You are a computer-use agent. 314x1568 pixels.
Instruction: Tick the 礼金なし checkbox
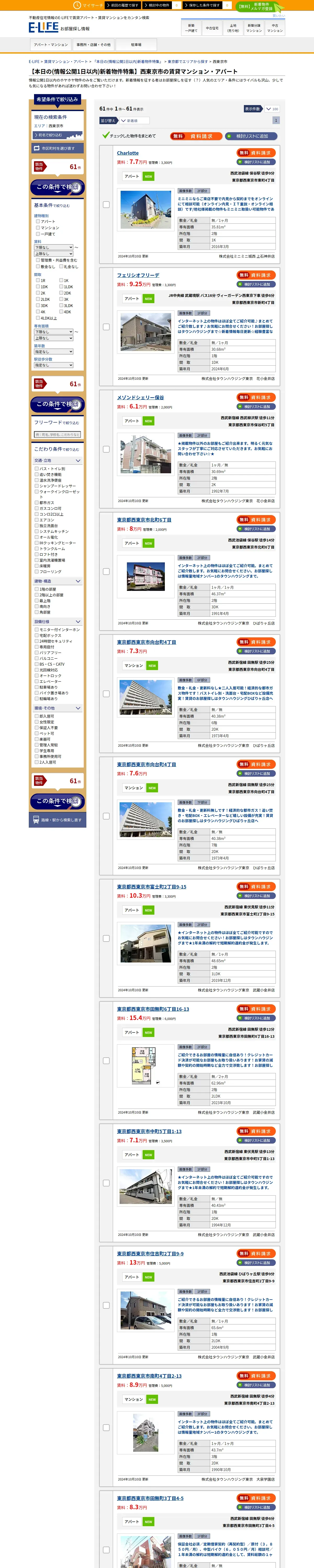tap(61, 267)
